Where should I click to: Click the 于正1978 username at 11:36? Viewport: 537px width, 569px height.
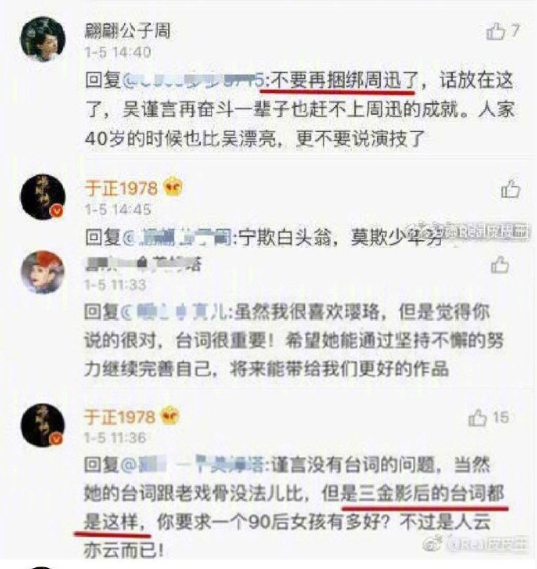click(120, 417)
